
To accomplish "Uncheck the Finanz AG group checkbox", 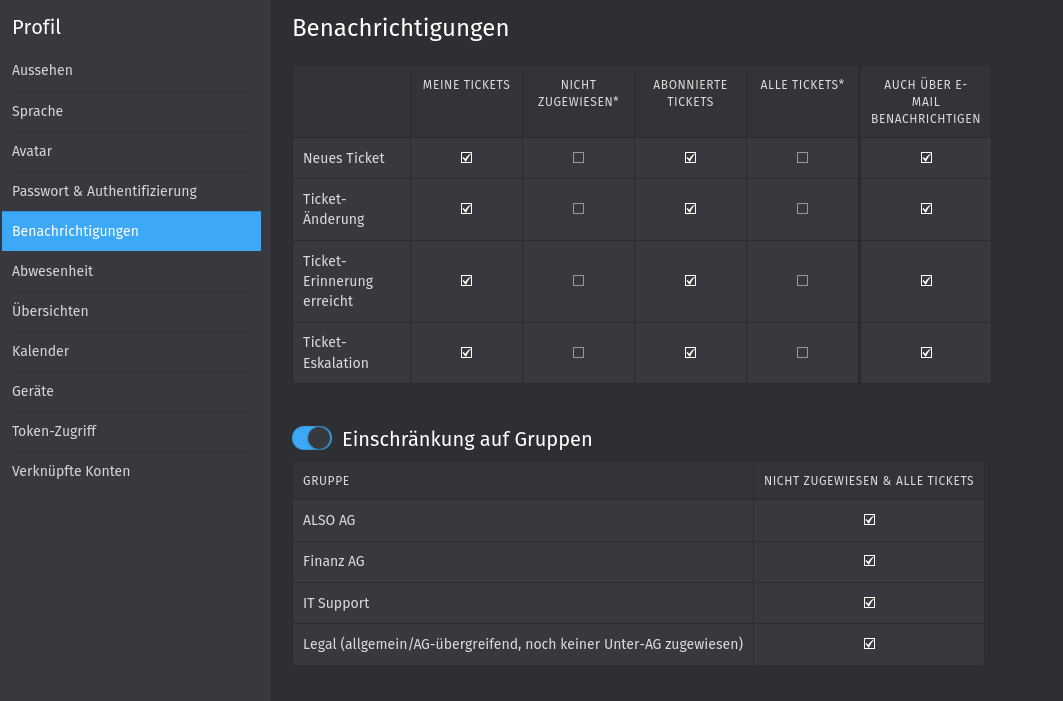I will coord(869,561).
